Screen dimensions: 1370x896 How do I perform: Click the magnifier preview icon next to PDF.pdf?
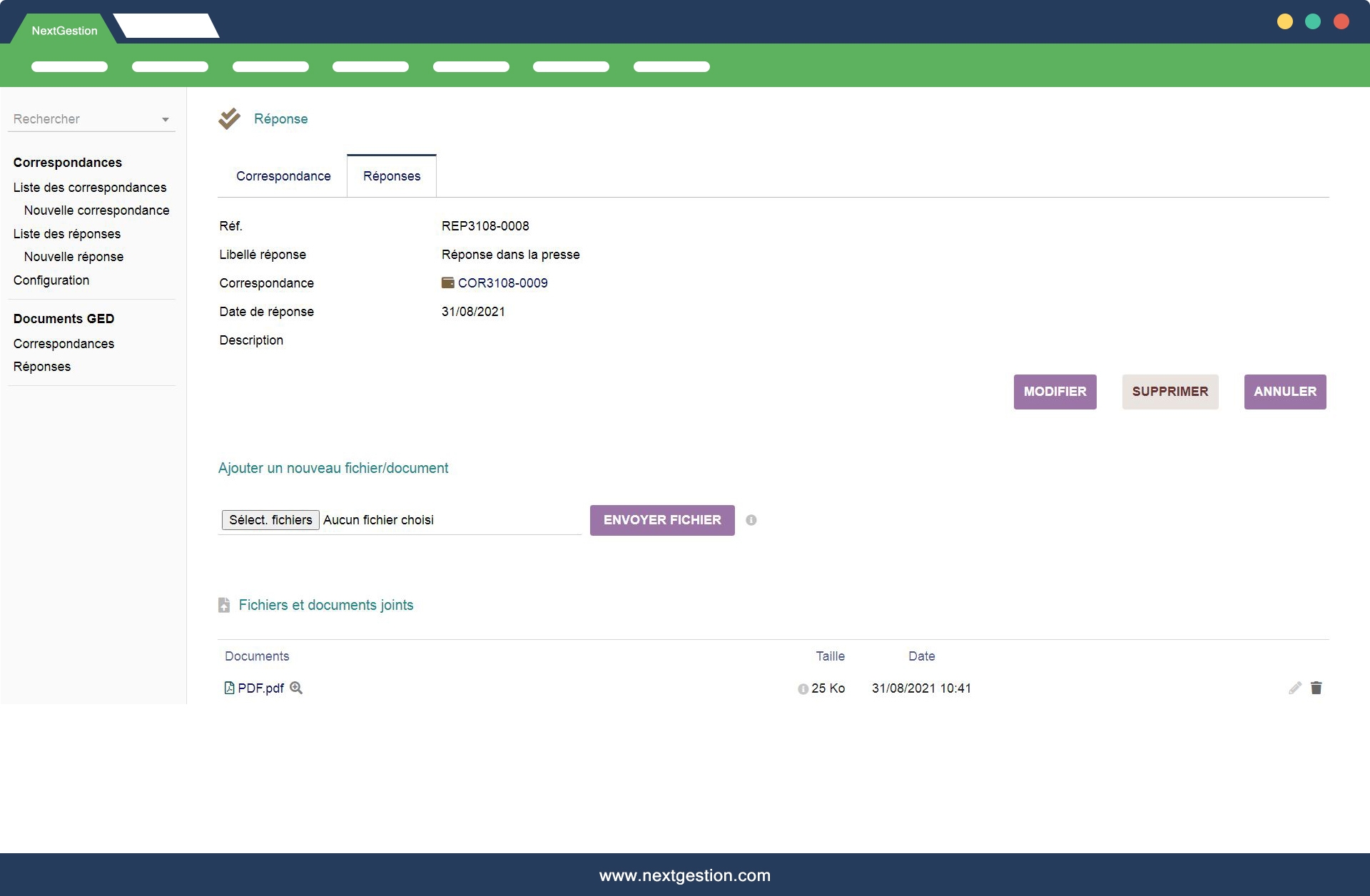[296, 688]
